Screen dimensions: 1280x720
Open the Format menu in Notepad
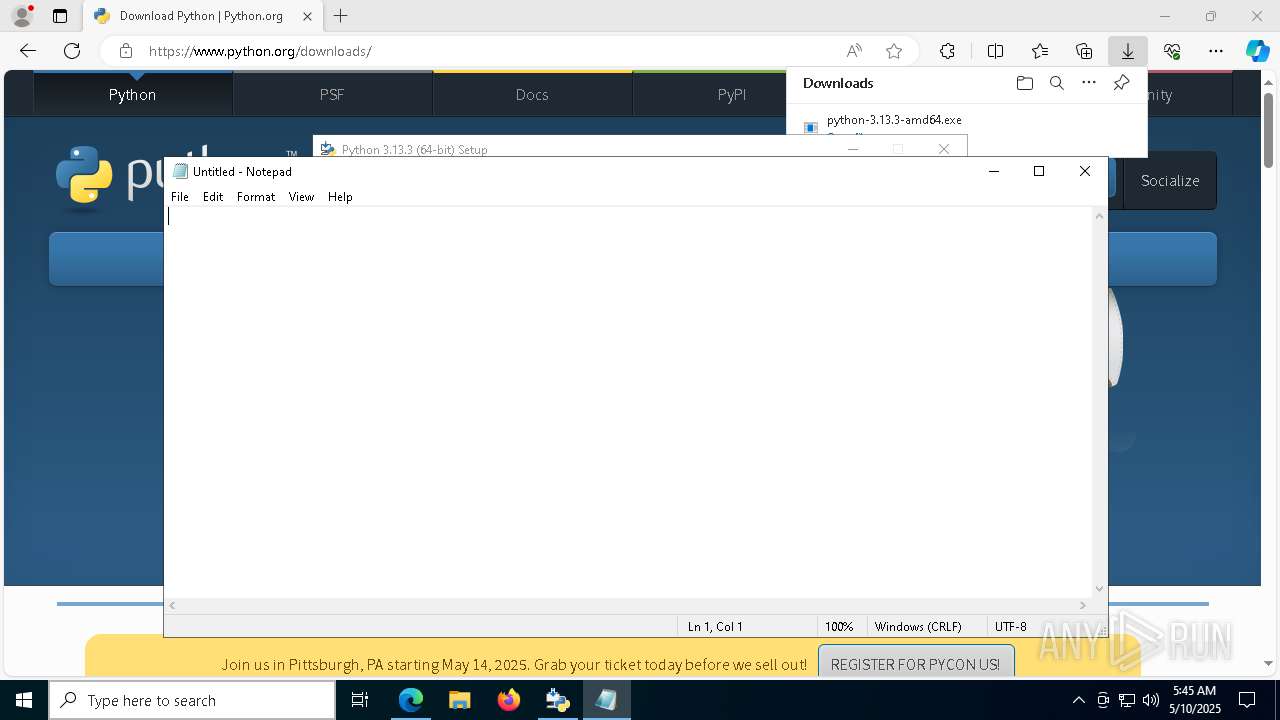tap(256, 197)
